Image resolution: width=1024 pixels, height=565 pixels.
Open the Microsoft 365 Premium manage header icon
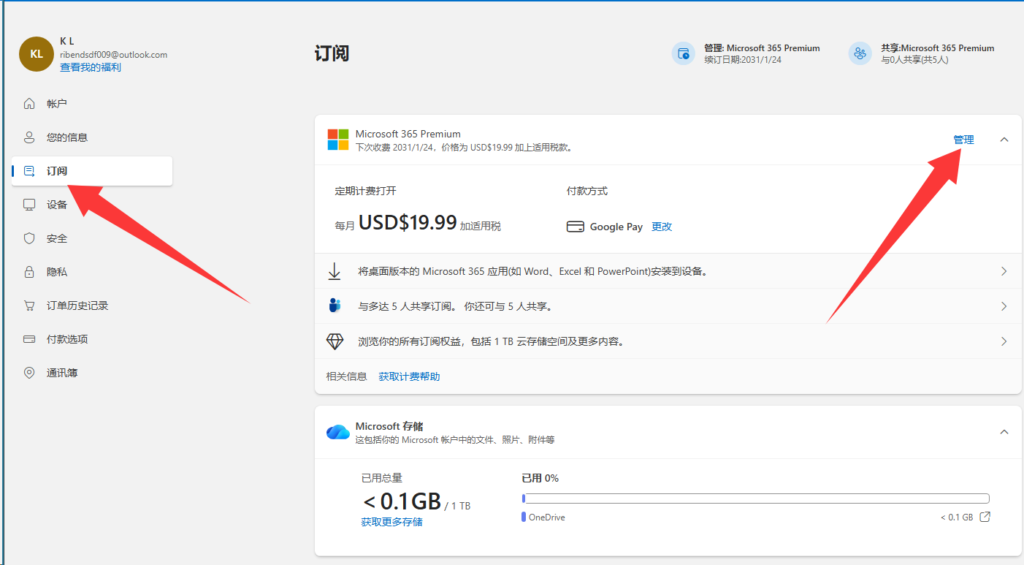pos(683,54)
